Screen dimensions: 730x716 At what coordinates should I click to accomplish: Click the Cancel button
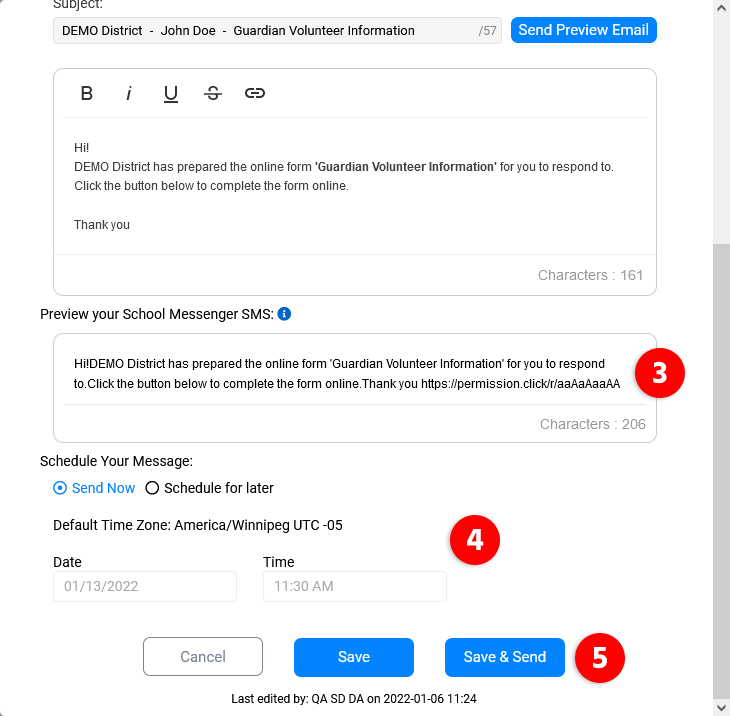tap(203, 657)
